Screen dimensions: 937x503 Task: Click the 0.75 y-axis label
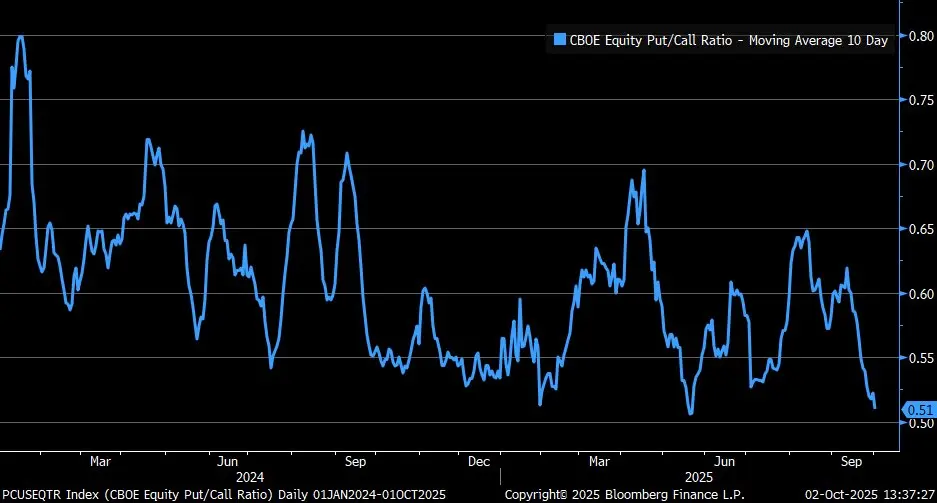[x=921, y=100]
